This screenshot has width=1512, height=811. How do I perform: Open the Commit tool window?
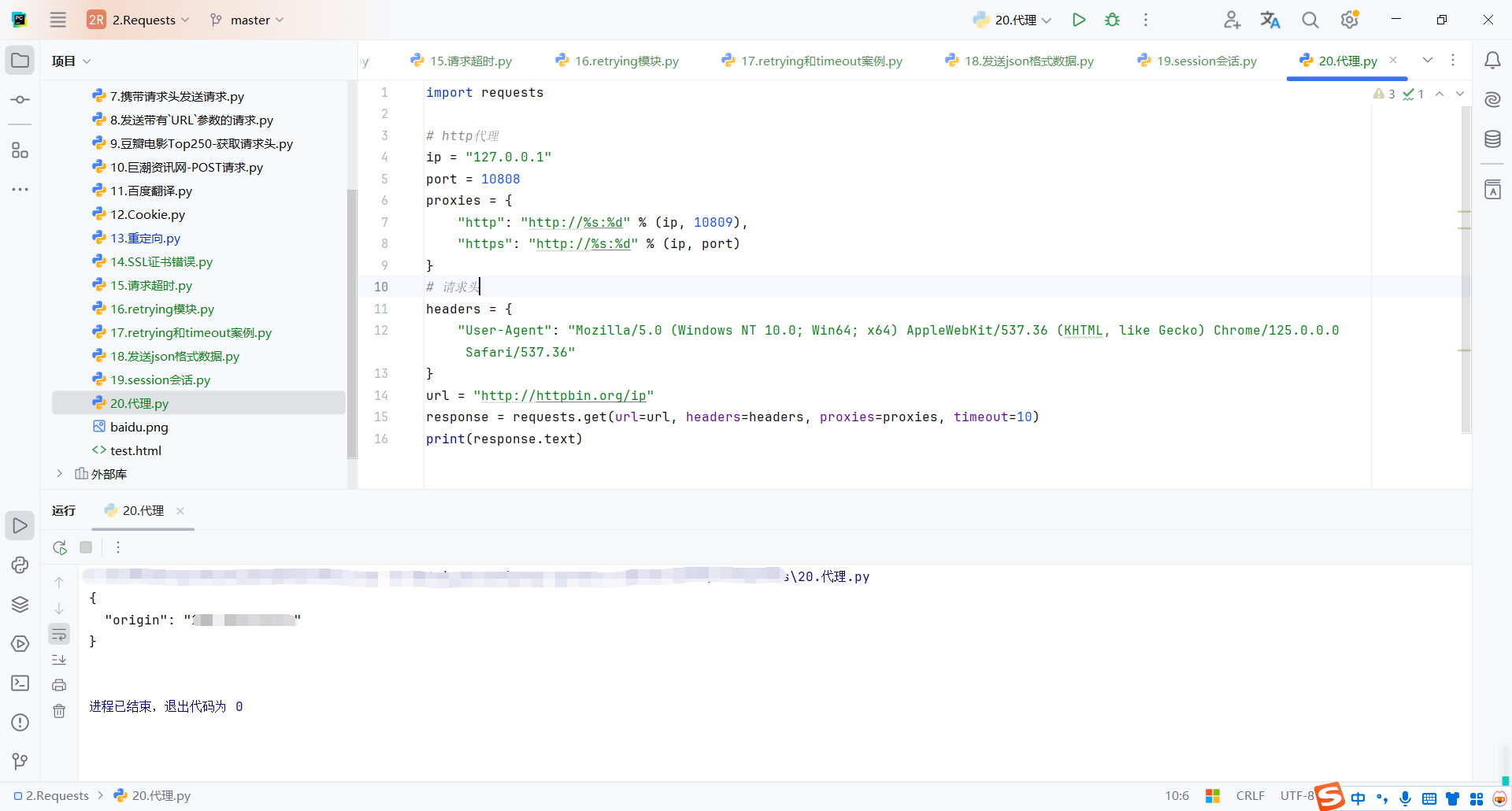pyautogui.click(x=20, y=100)
